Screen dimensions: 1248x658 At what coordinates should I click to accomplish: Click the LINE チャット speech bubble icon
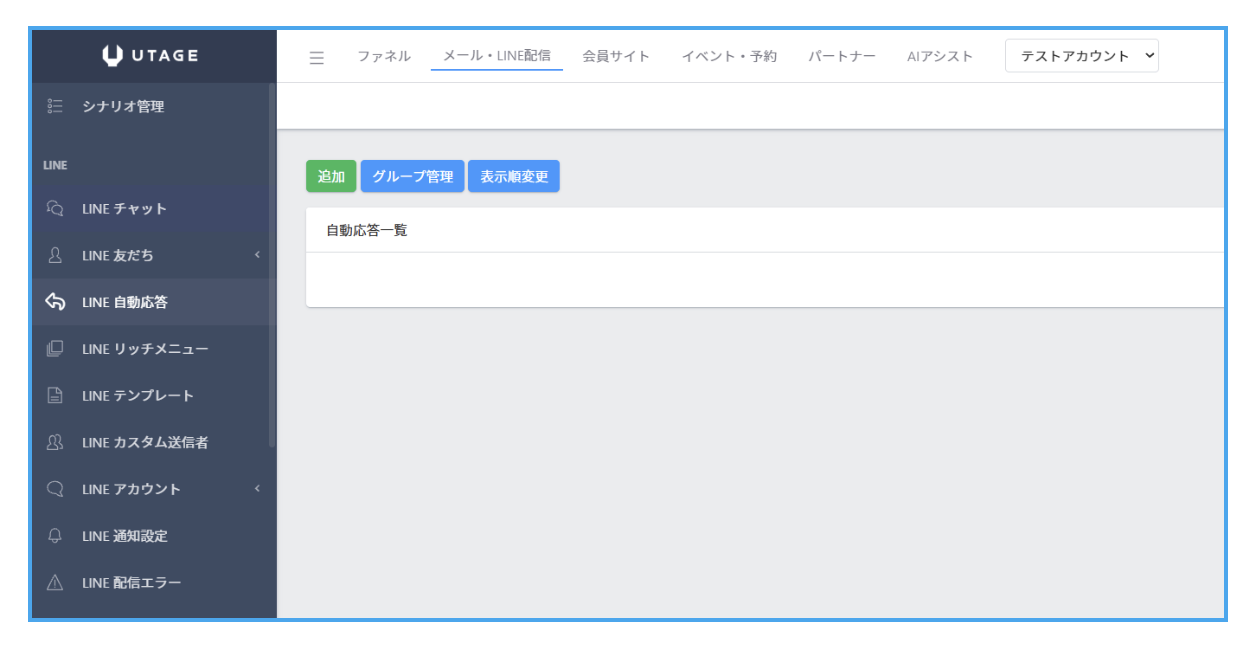[56, 209]
